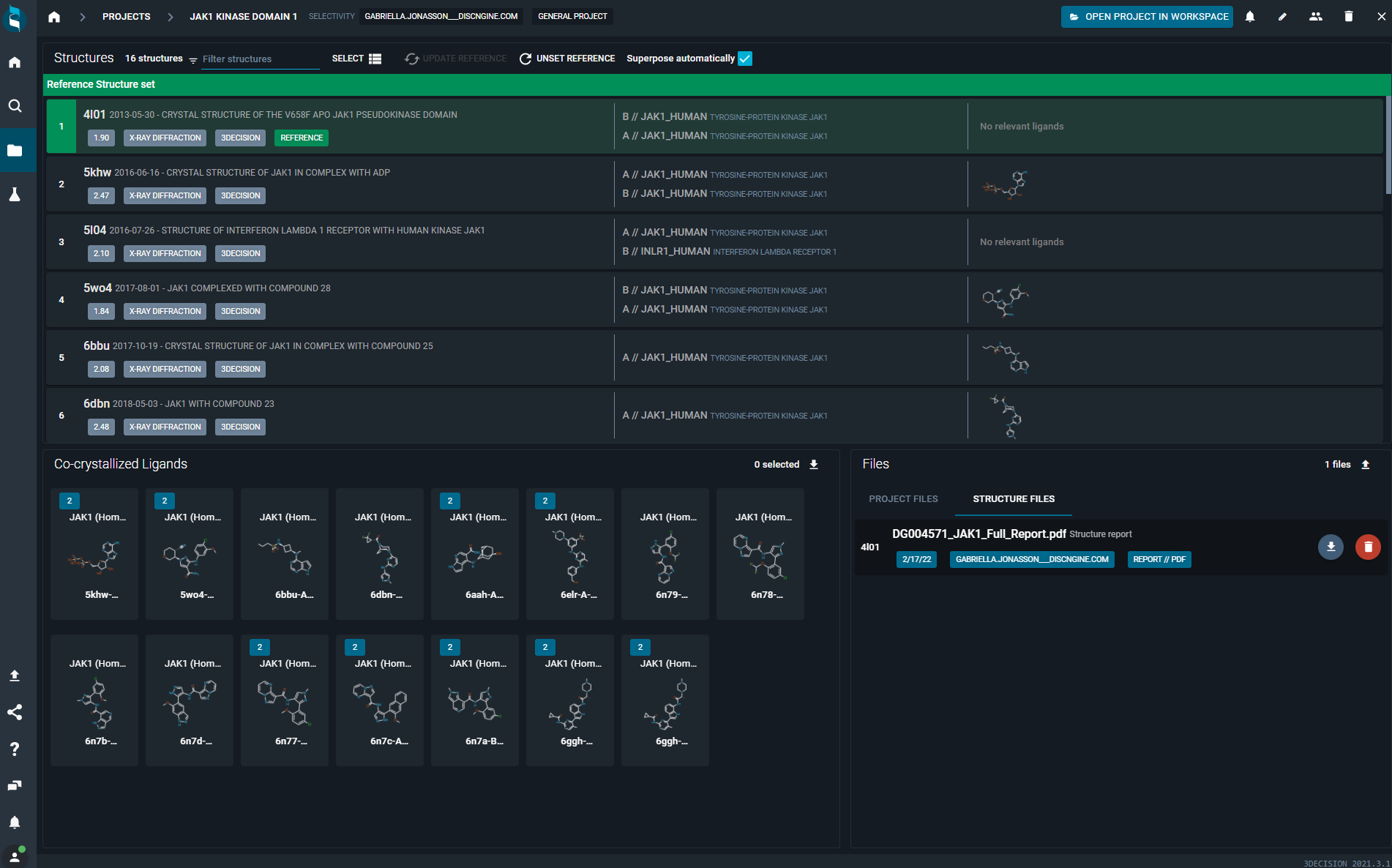
Task: Select the 6n7d ligand card
Action: 190,700
